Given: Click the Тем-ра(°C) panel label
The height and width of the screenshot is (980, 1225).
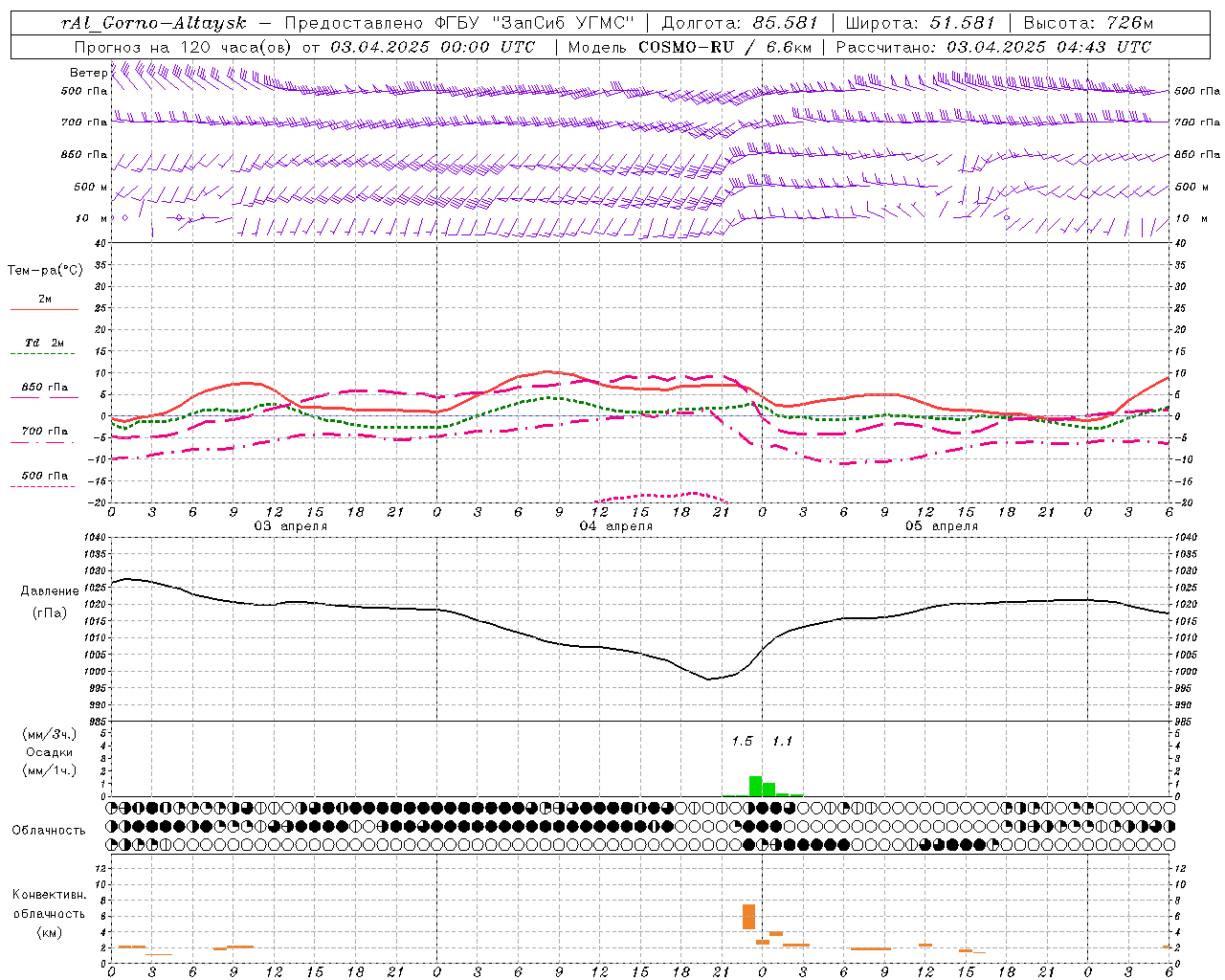Looking at the screenshot, I should tap(45, 271).
